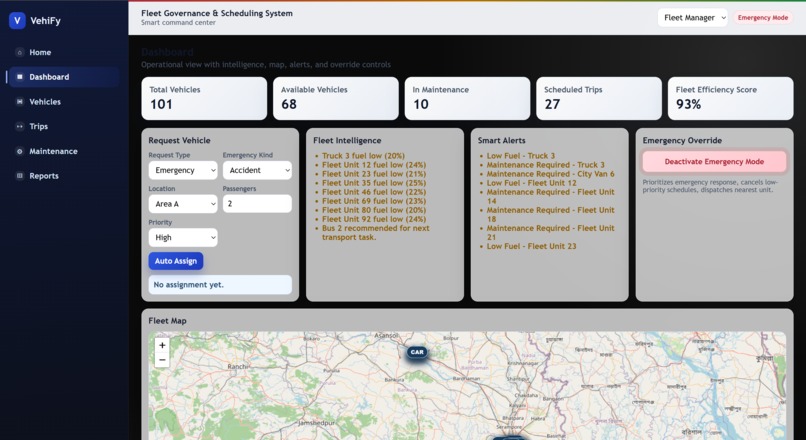Viewport: 806px width, 440px height.
Task: Click 'Fleet Unit 23 fuel low (21%)'
Action: click(x=374, y=174)
